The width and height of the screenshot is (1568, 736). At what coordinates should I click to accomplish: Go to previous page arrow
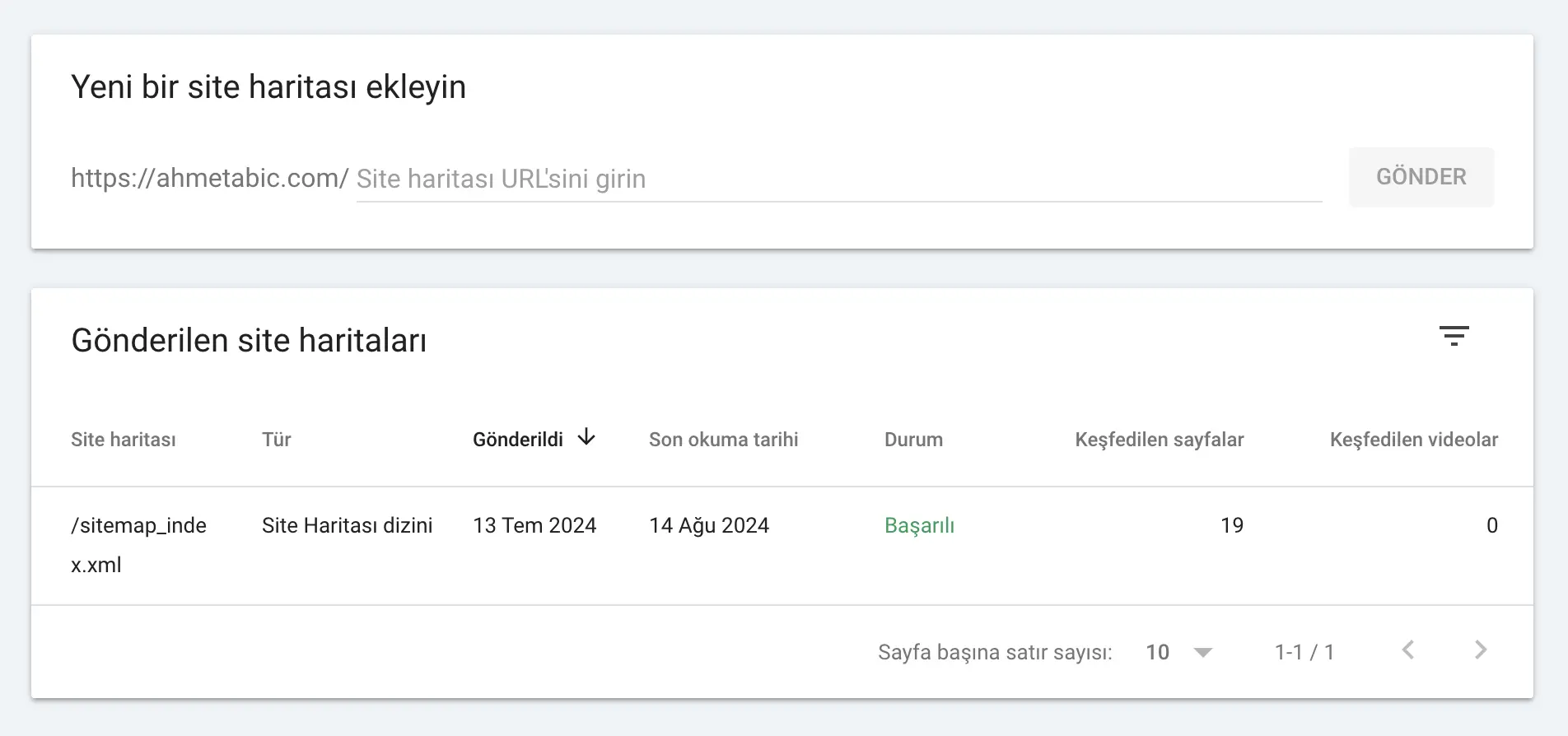point(1408,650)
